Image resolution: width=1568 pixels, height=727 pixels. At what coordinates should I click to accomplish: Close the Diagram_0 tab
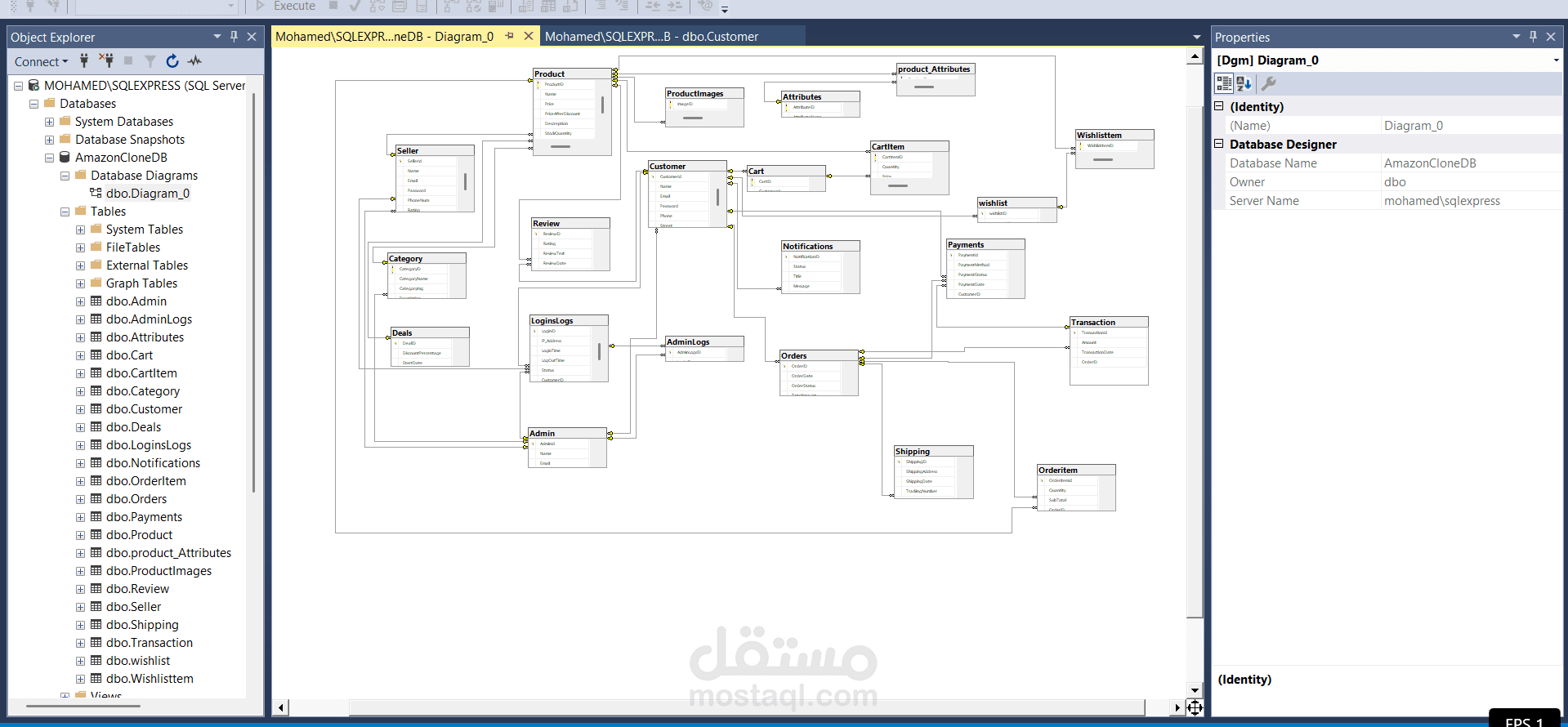point(529,36)
